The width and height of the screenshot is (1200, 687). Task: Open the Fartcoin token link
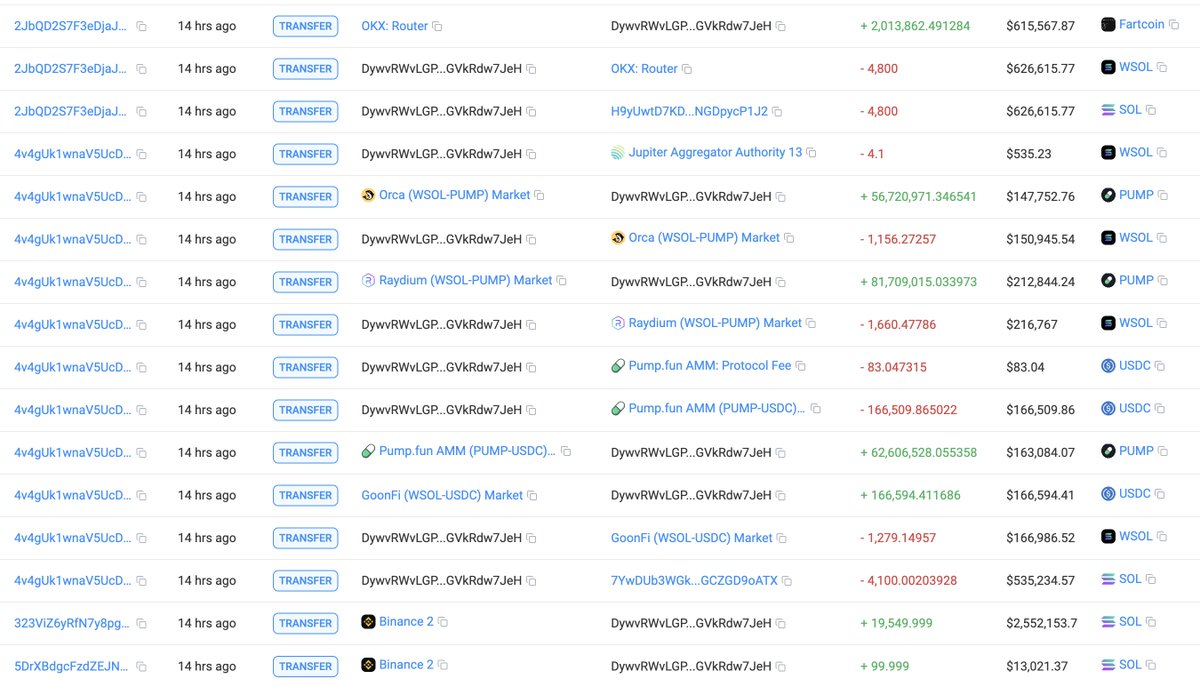[1141, 25]
